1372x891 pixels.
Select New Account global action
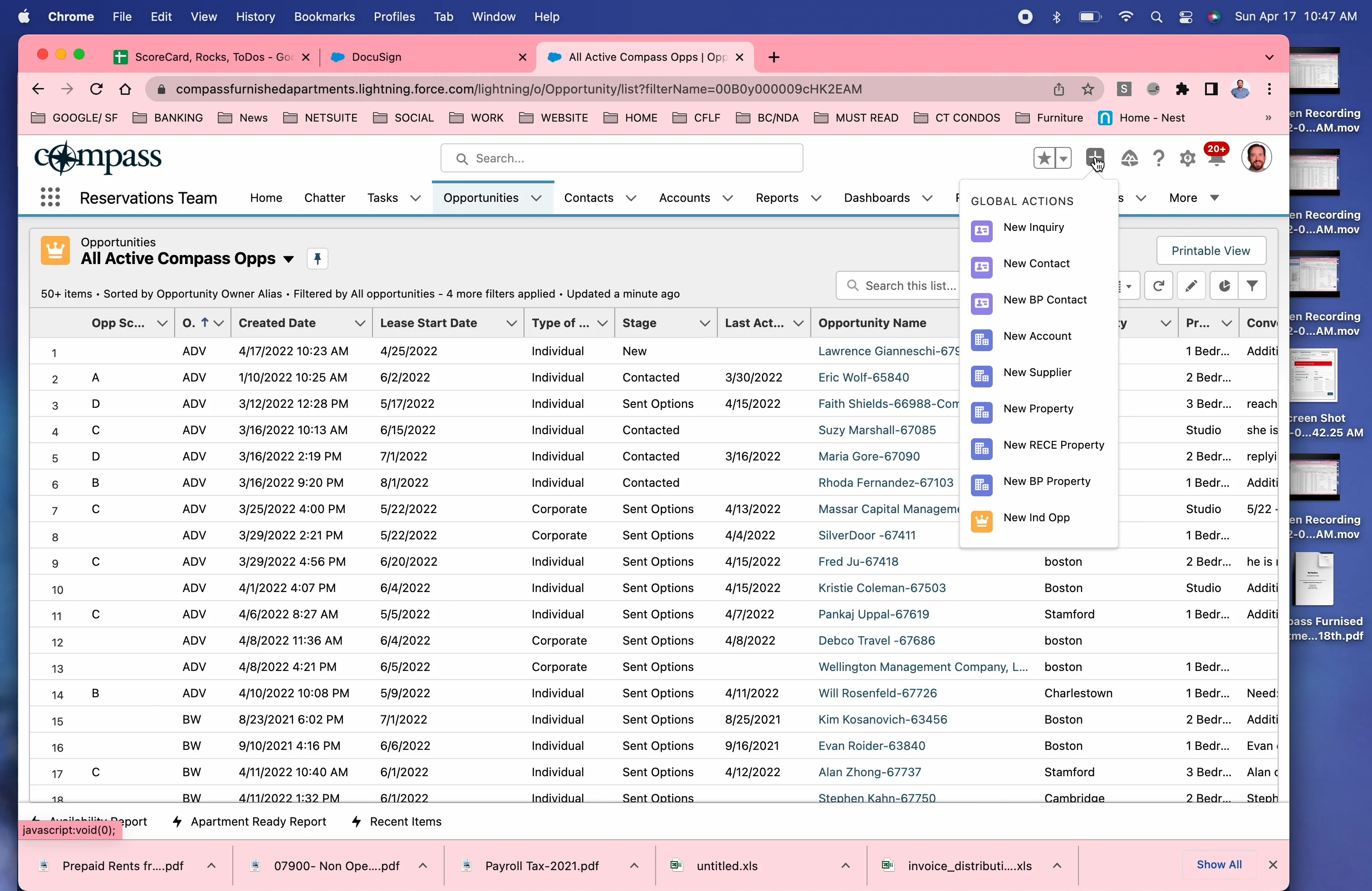(1037, 337)
